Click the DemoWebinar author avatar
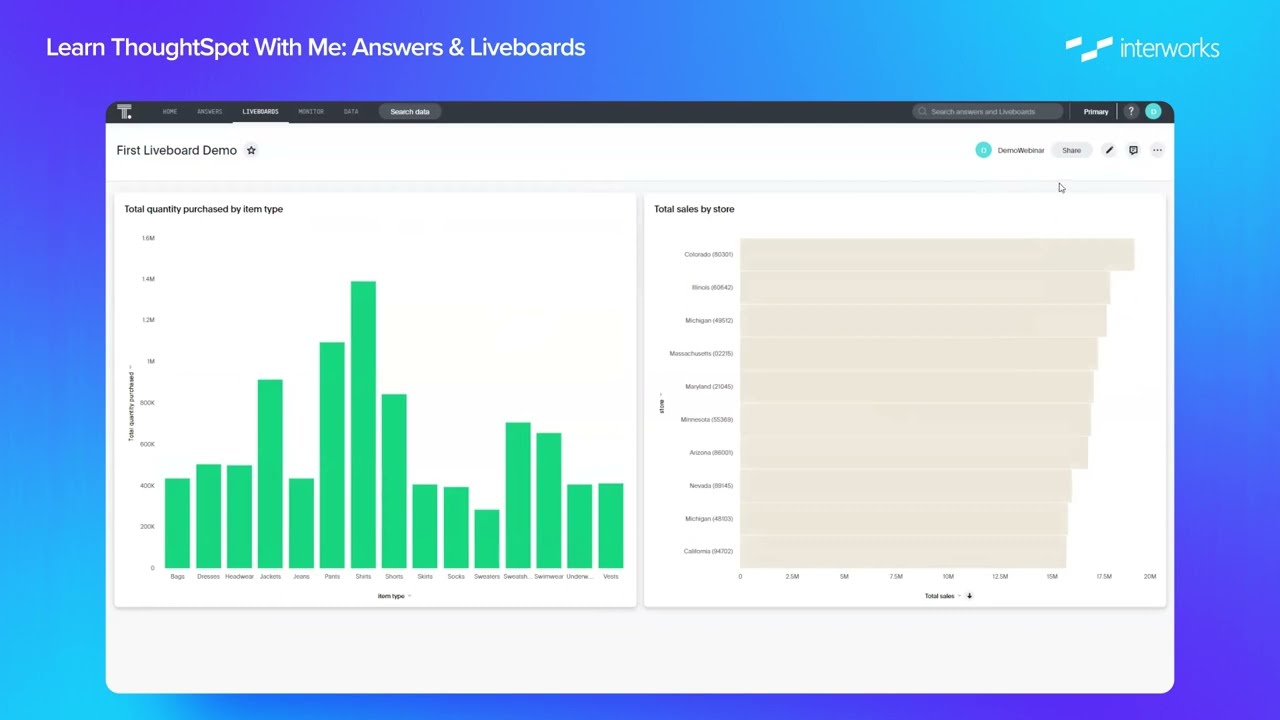This screenshot has height=720, width=1280. [983, 150]
